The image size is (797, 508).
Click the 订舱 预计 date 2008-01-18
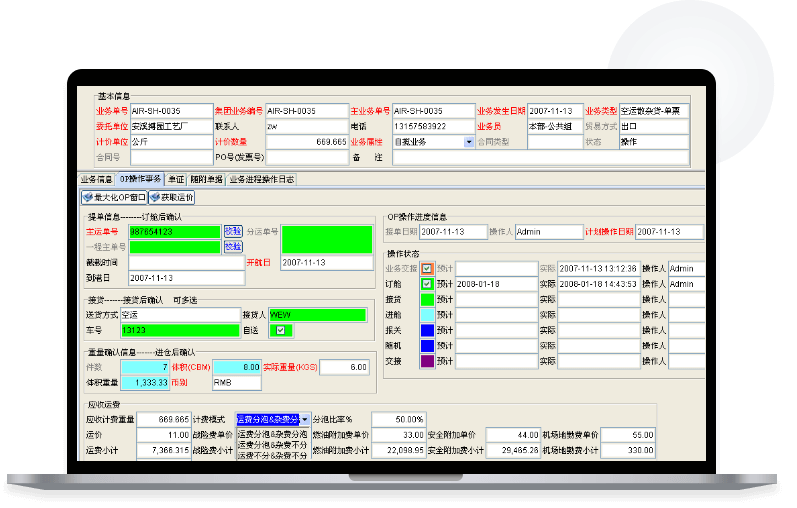pyautogui.click(x=497, y=284)
